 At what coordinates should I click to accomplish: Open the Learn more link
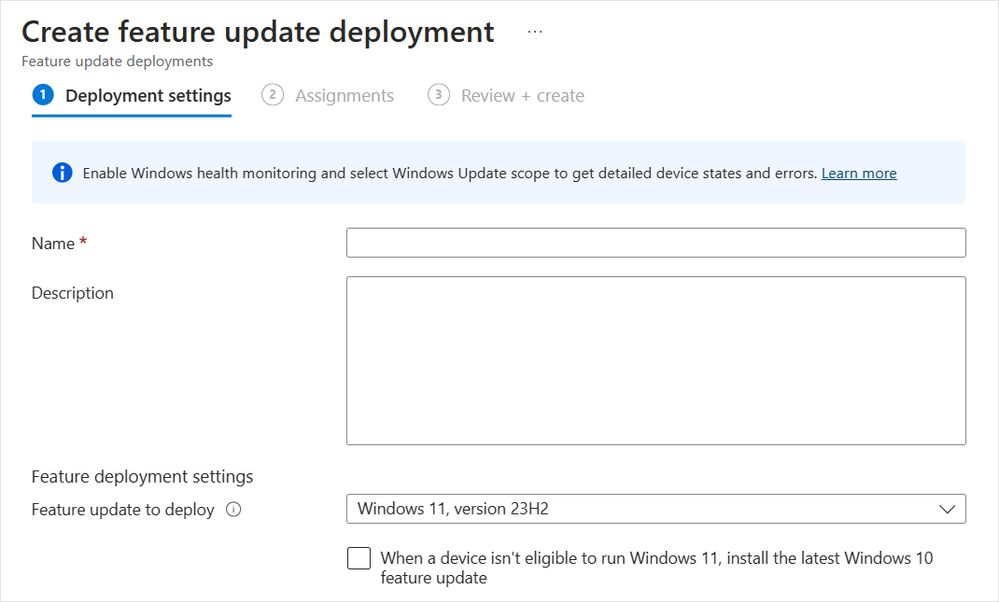coord(858,173)
